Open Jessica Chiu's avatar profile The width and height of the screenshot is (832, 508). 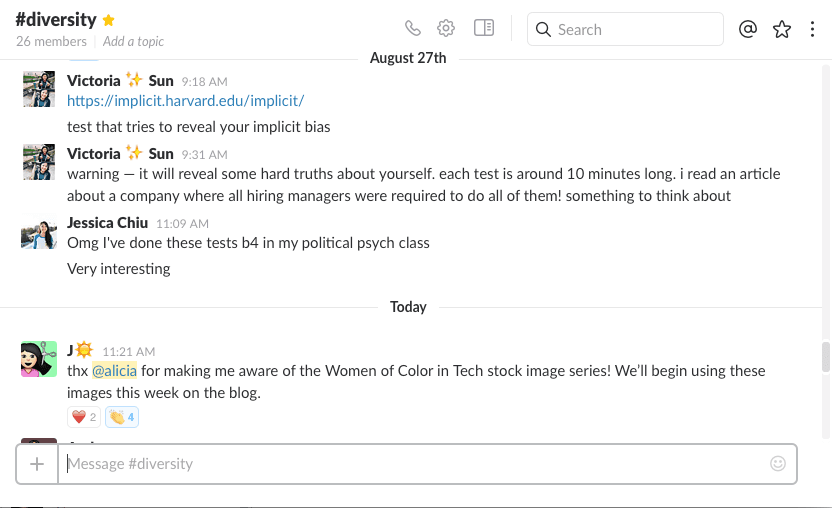tap(39, 234)
